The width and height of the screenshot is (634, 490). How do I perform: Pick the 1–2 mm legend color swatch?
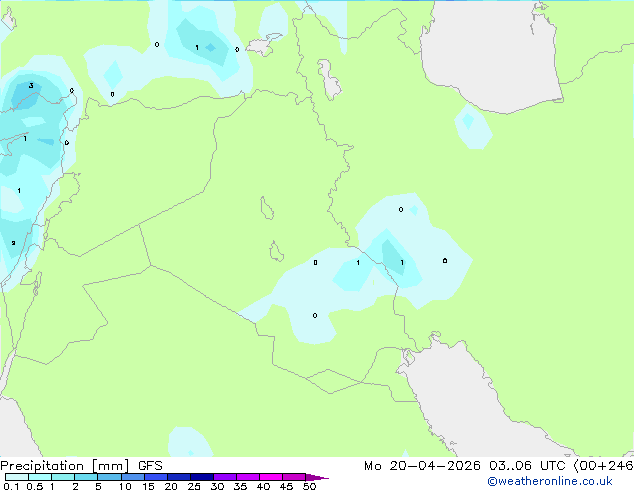point(63,477)
